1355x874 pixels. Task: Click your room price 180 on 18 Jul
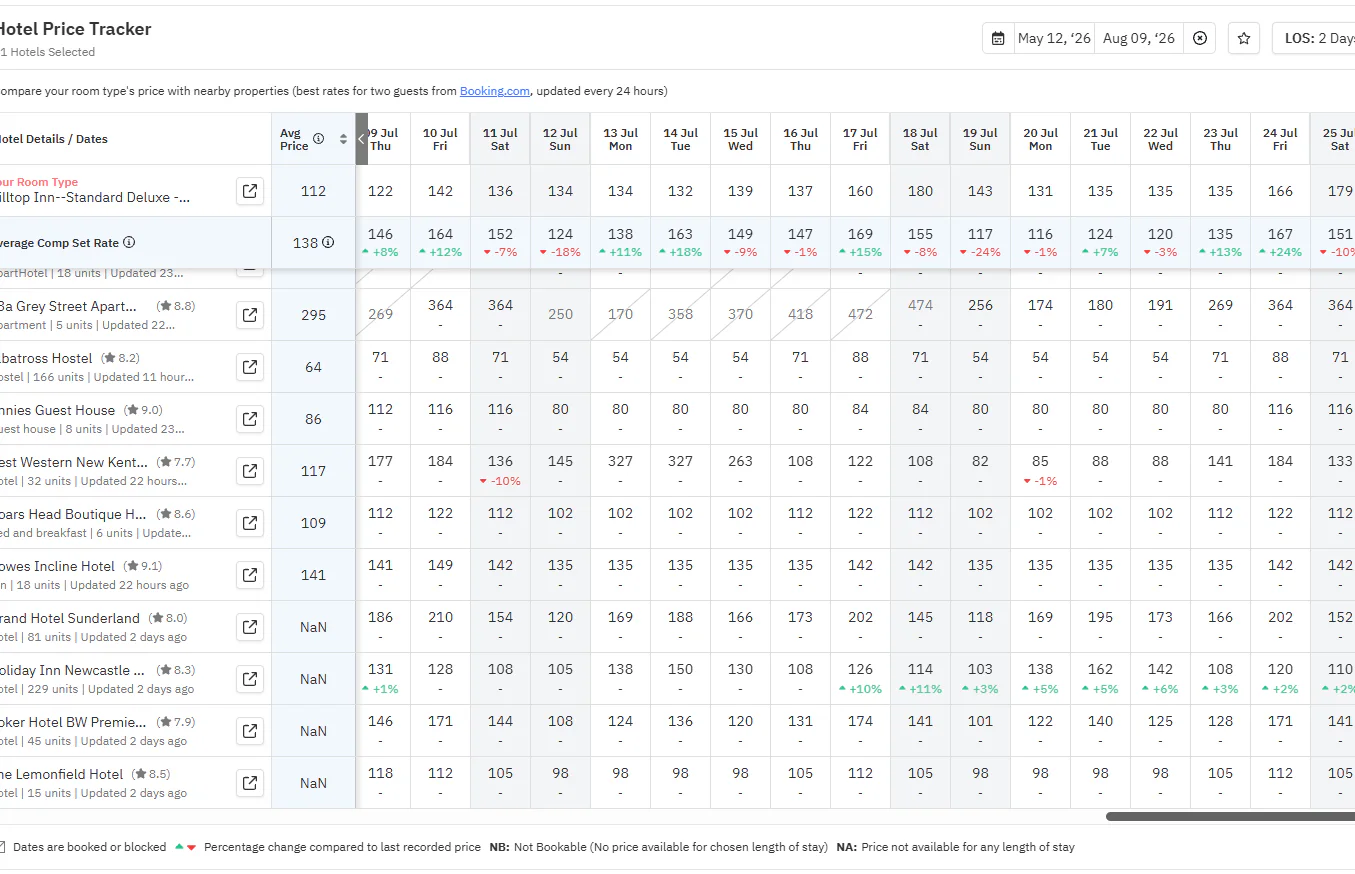pos(920,191)
